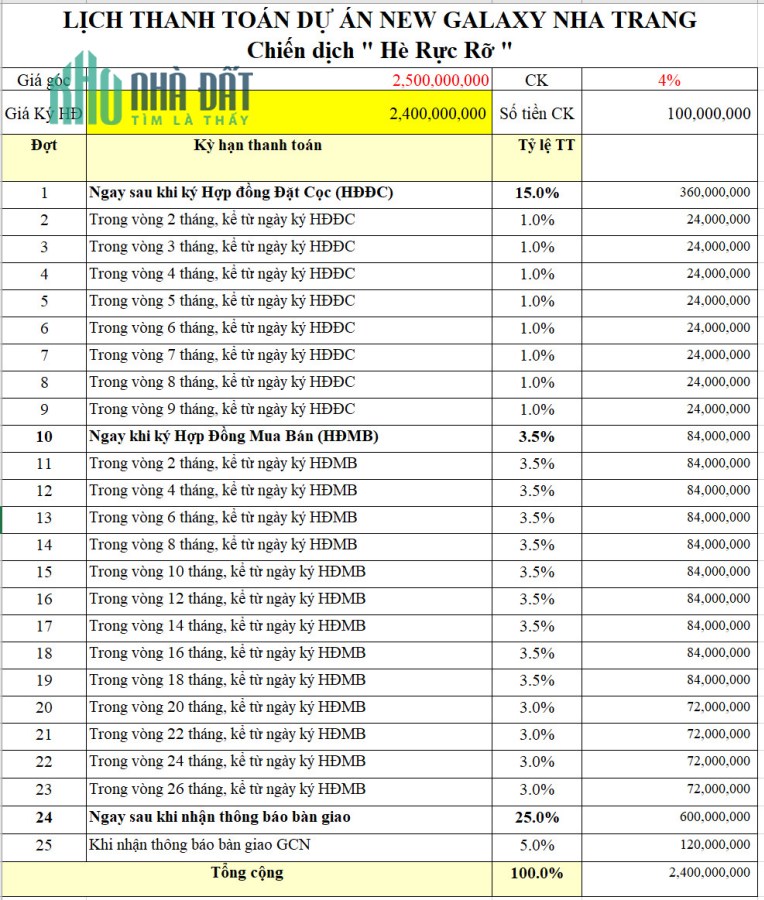Image resolution: width=764 pixels, height=900 pixels.
Task: Click Trong vòng 20 tháng, kể từ ngày ký HĐMB
Action: [x=227, y=707]
